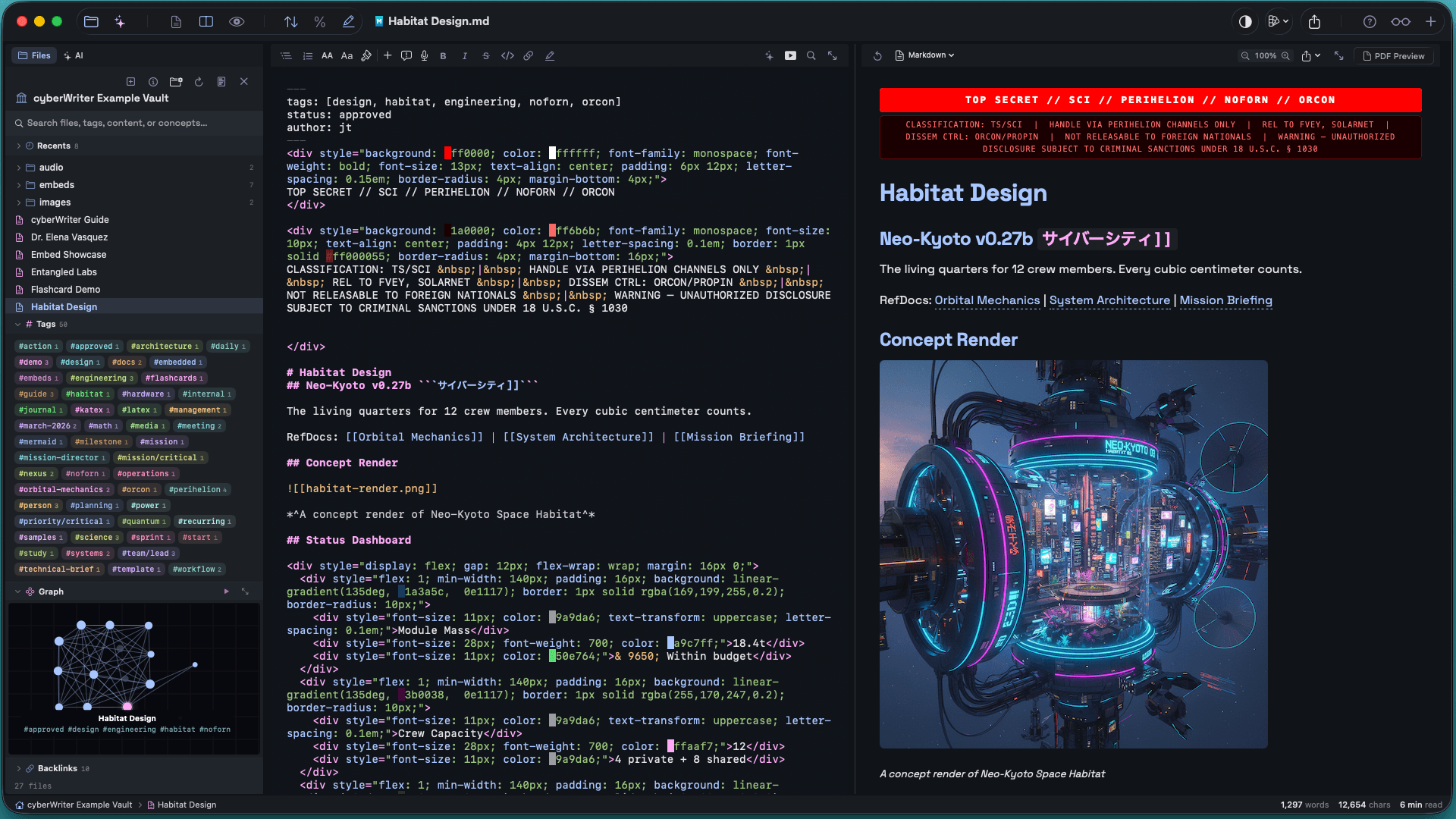The height and width of the screenshot is (819, 1456).
Task: Collapse the Graph panel
Action: [18, 591]
